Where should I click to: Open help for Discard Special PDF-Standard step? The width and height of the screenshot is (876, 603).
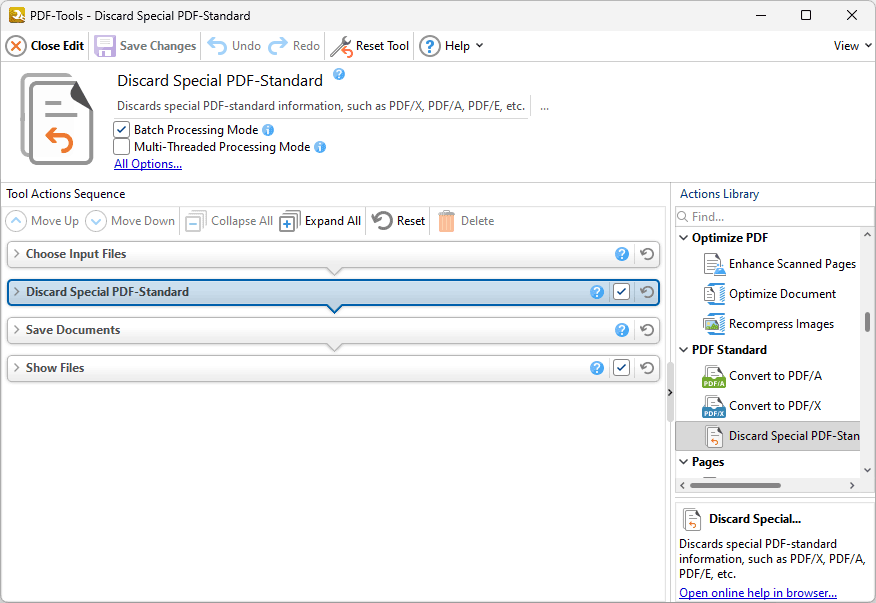click(597, 292)
